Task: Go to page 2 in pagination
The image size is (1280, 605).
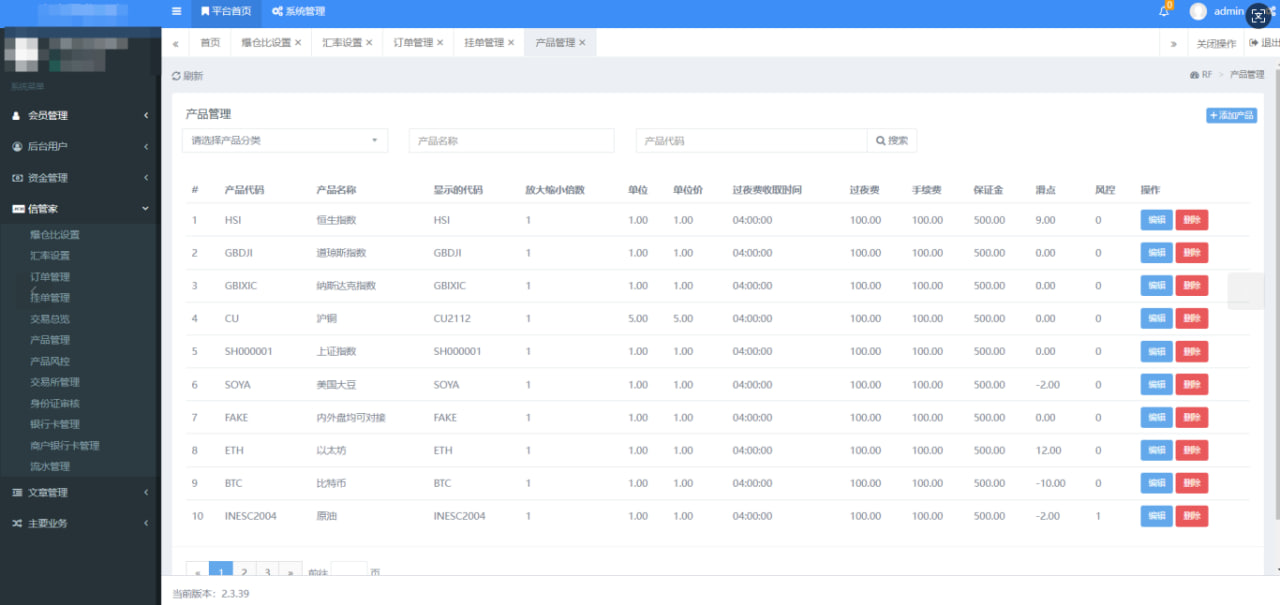Action: click(x=244, y=571)
